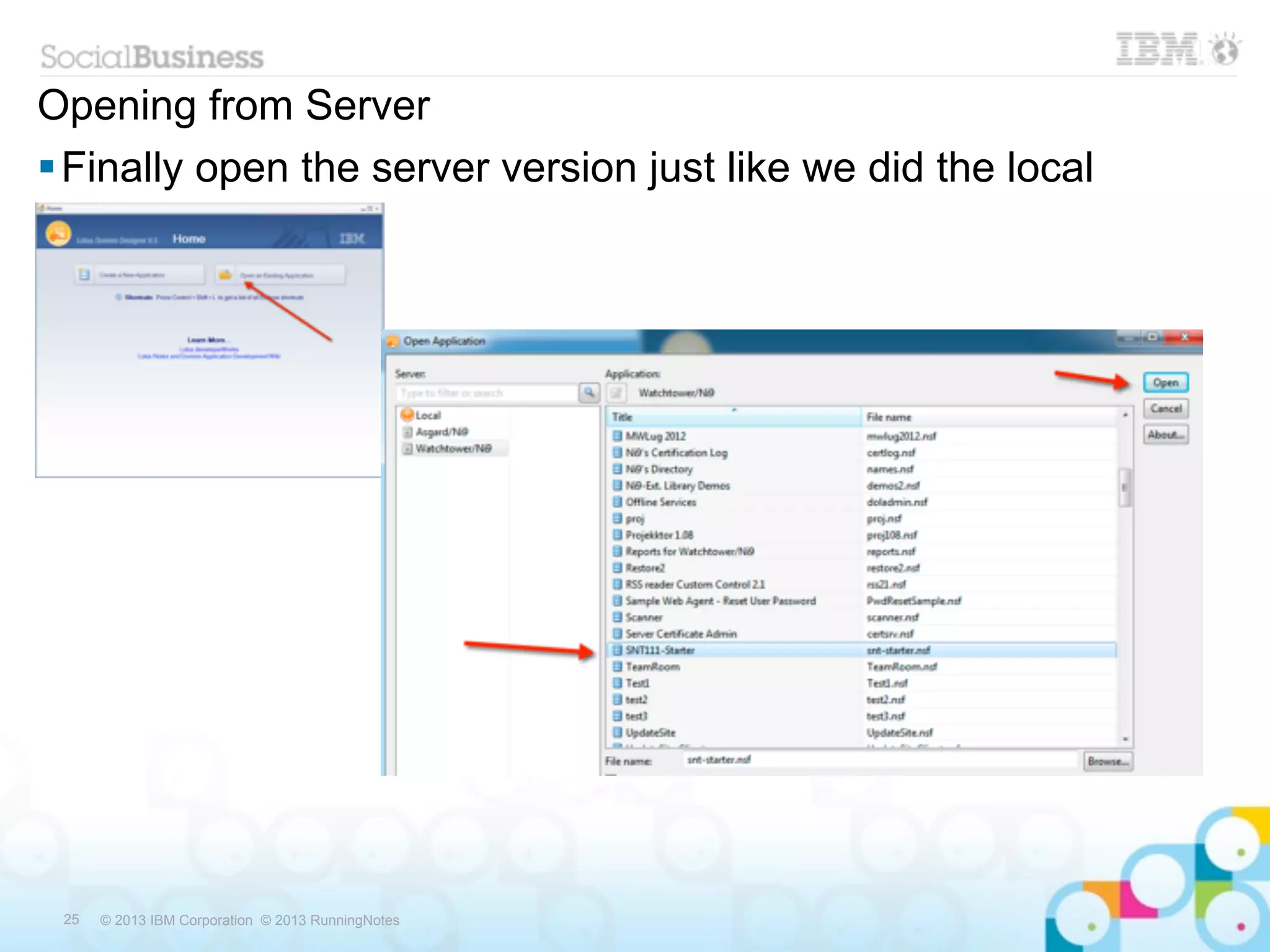Click the server filter input field
Image resolution: width=1270 pixels, height=952 pixels.
[x=486, y=393]
